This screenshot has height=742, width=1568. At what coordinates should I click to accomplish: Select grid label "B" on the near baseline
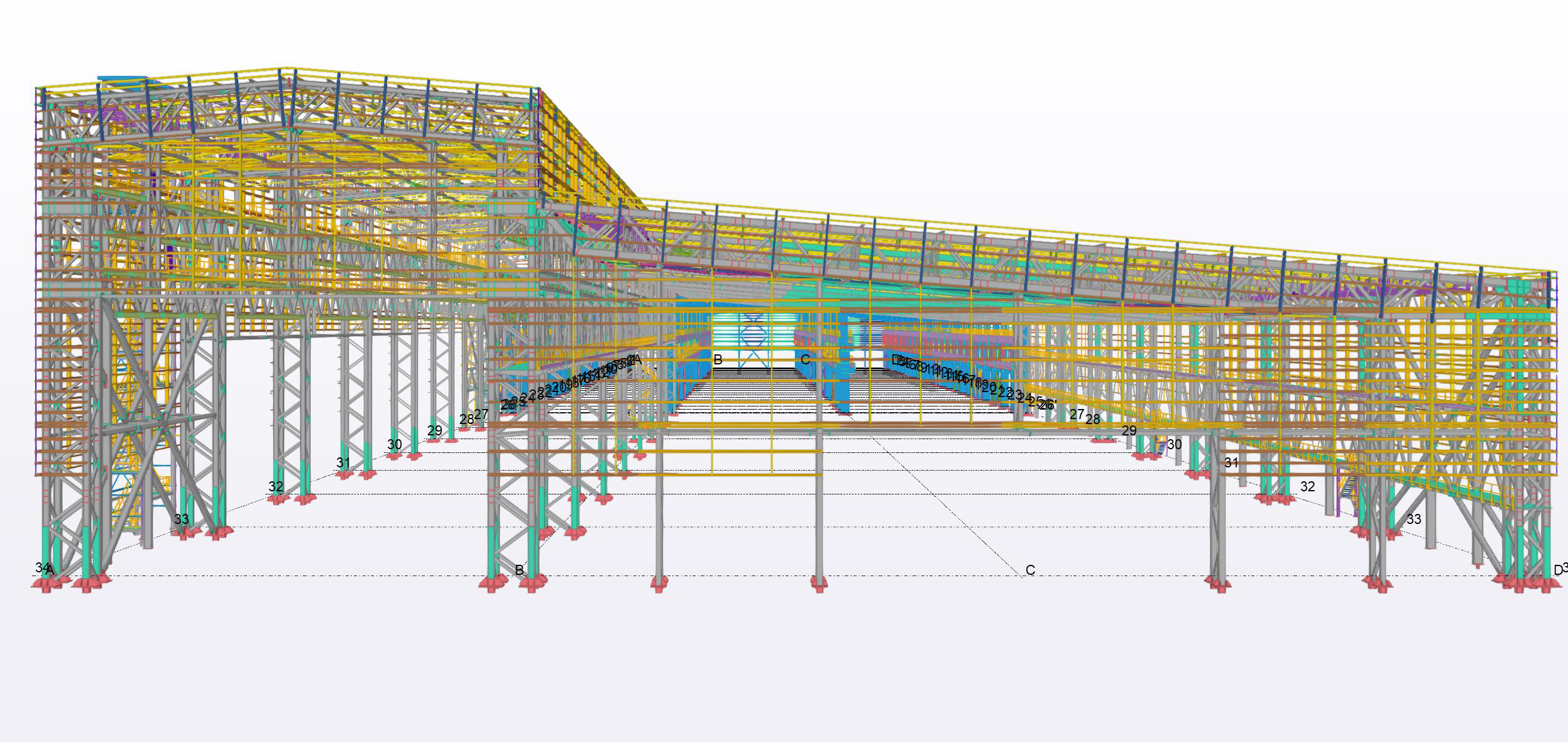coord(520,570)
